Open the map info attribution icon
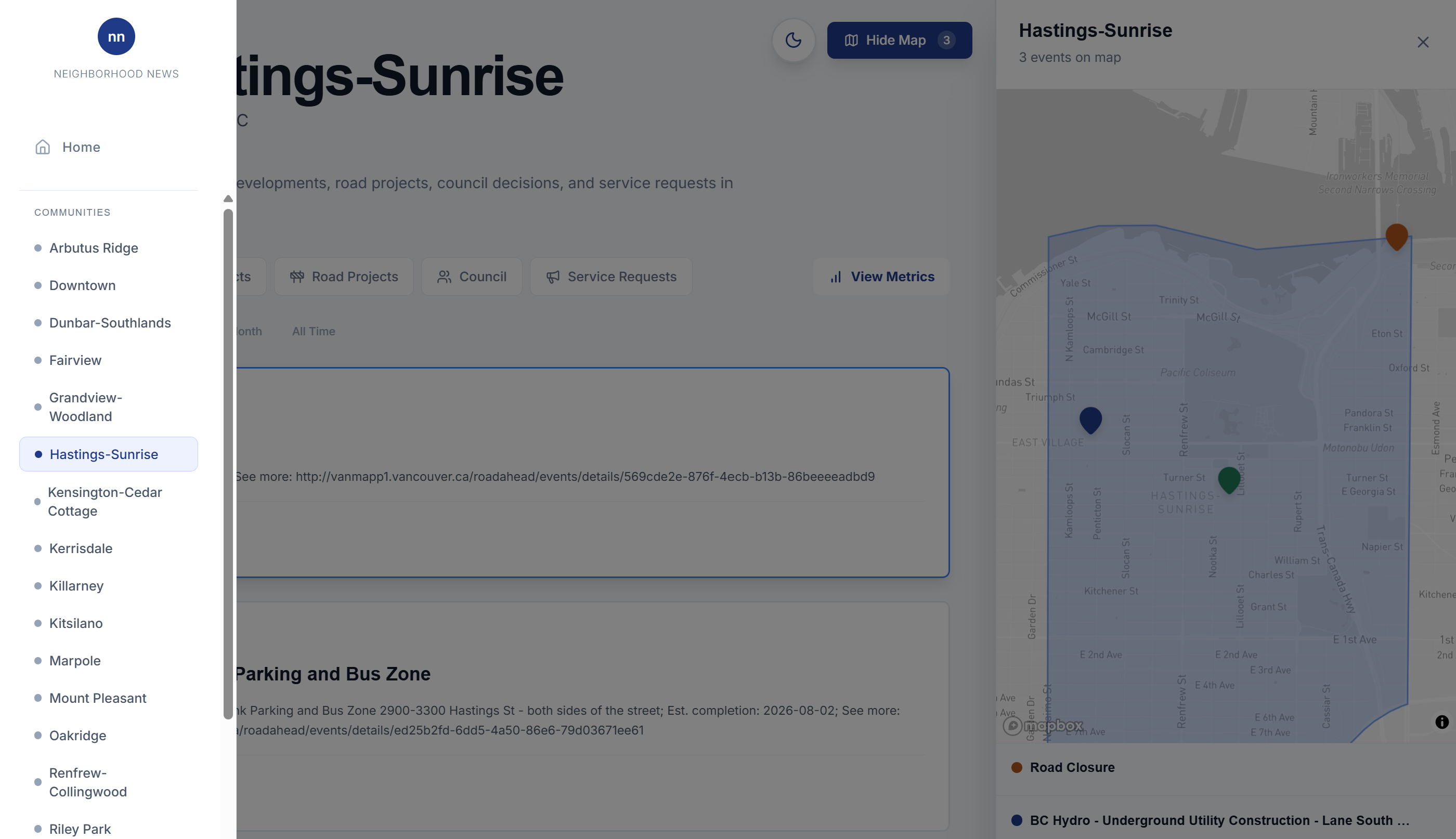Screen dimensions: 1456x839 [1441, 722]
